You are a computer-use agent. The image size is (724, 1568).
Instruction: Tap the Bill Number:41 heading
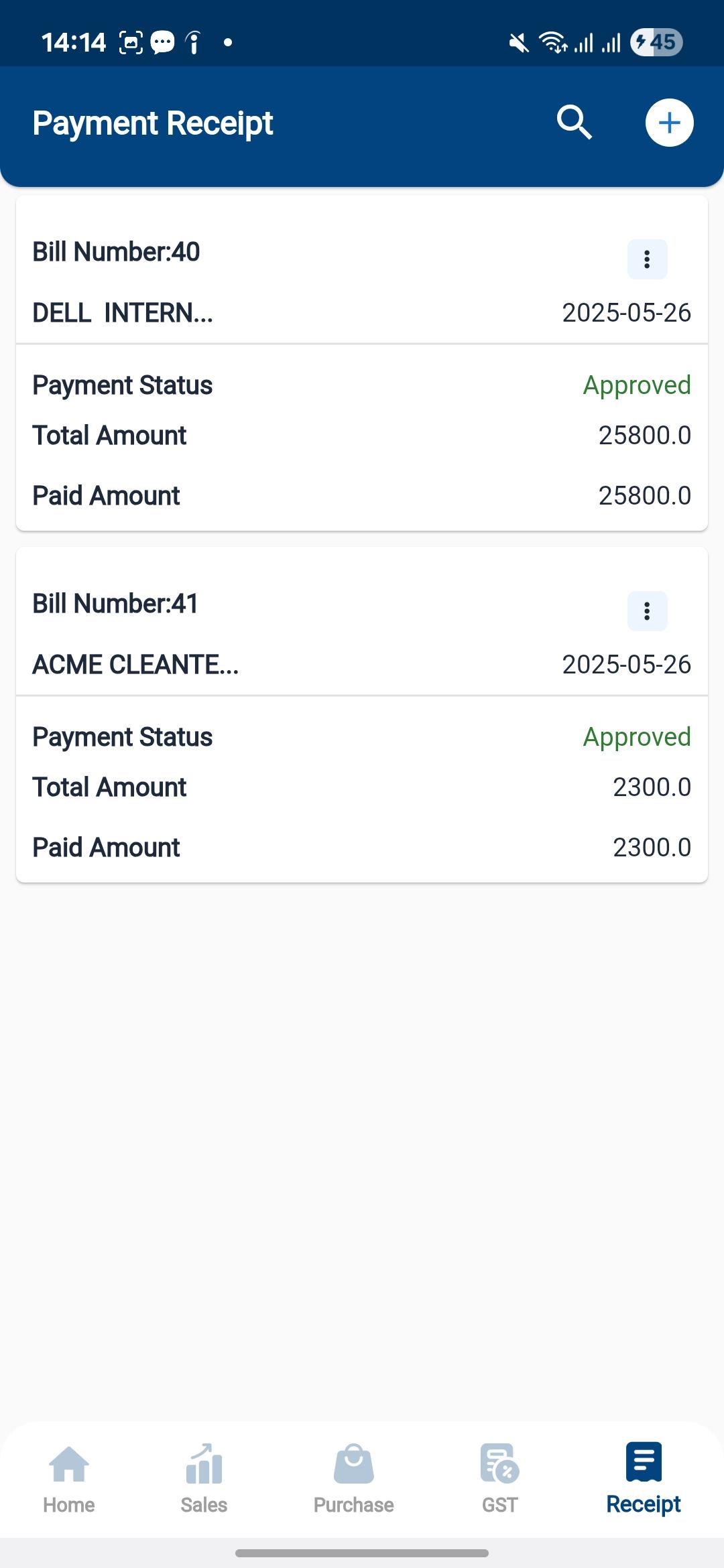pos(116,604)
